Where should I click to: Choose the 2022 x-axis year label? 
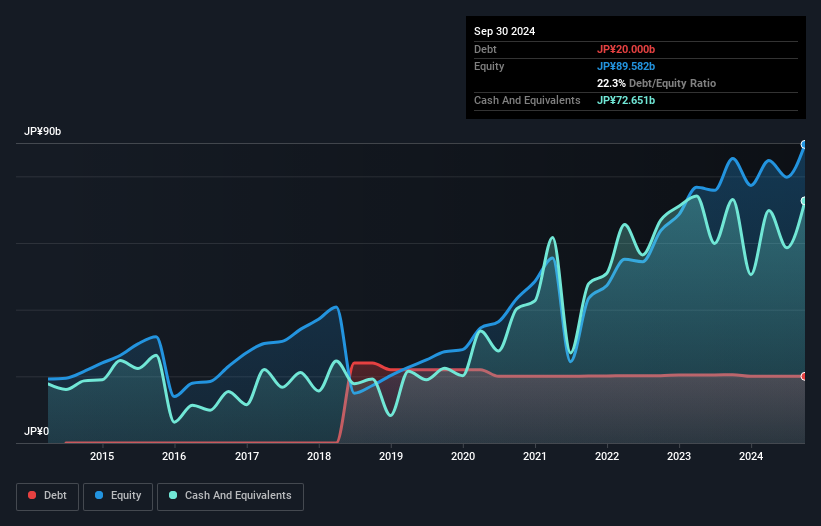[x=607, y=457]
